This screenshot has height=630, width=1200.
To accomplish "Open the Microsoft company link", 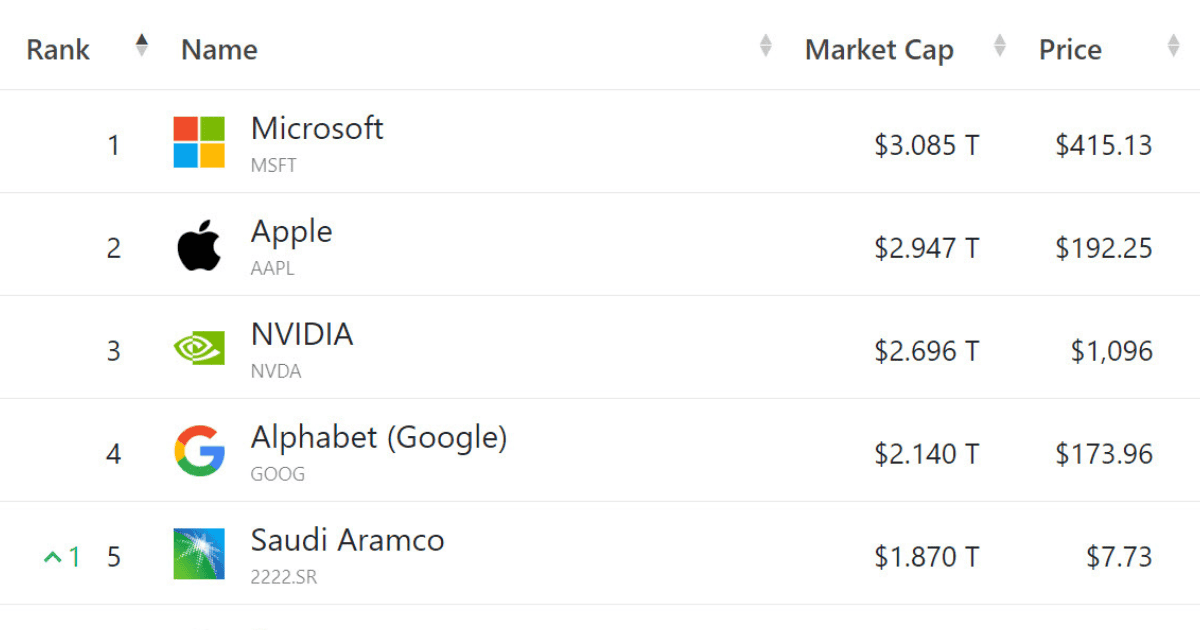I will 317,129.
